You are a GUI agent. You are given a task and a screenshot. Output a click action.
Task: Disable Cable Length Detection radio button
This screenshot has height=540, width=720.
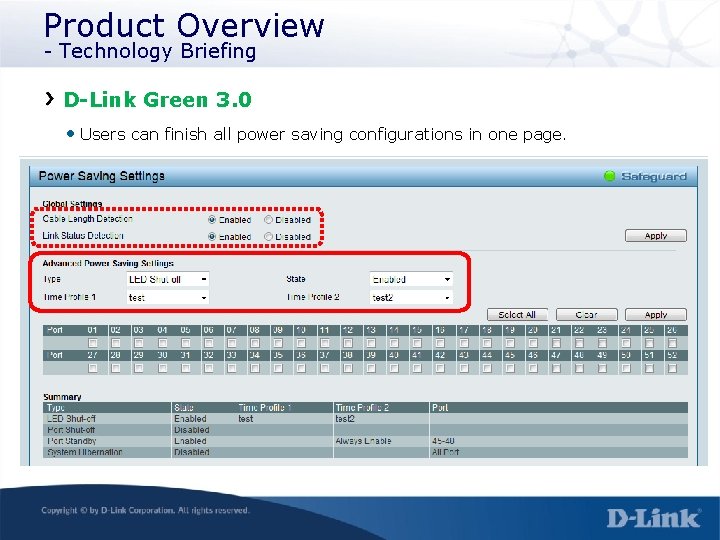269,219
